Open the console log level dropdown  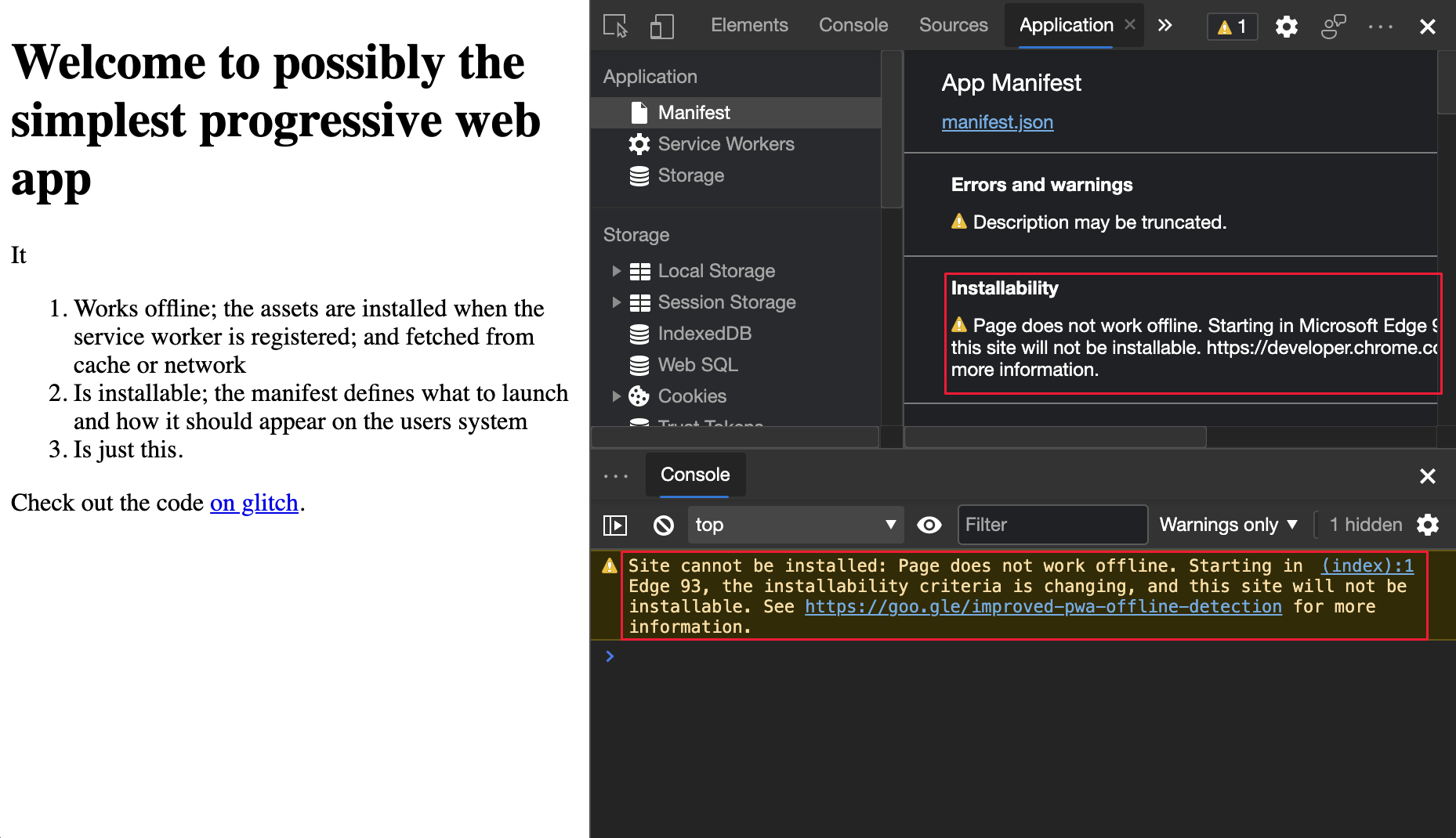click(1226, 525)
